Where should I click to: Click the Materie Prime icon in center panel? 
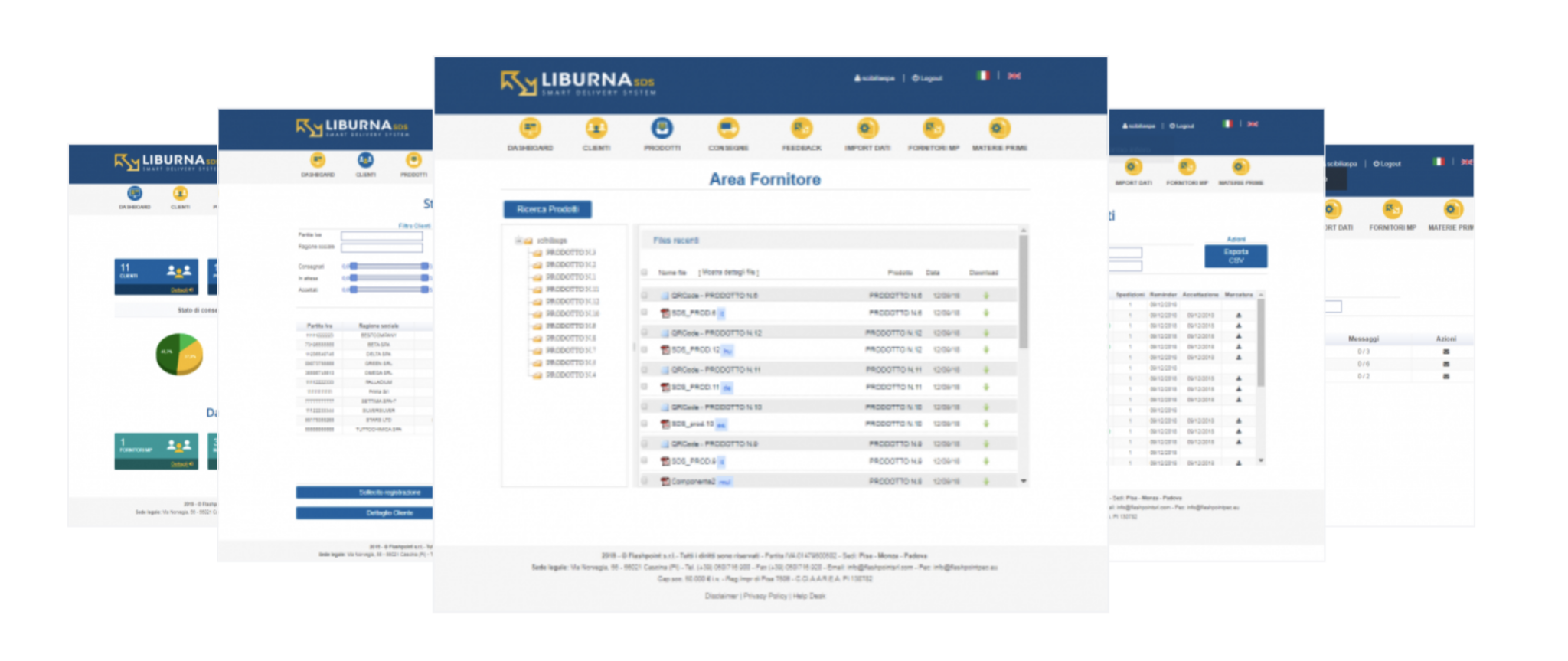[999, 129]
